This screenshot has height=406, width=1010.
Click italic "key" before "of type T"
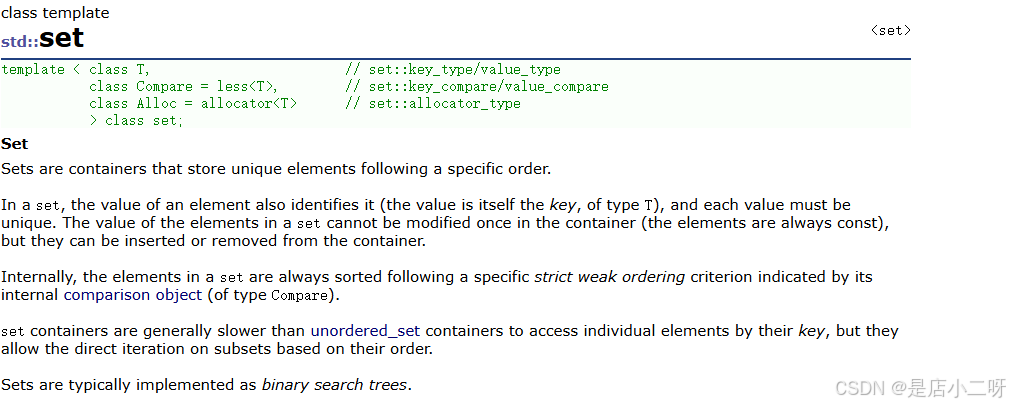point(563,205)
